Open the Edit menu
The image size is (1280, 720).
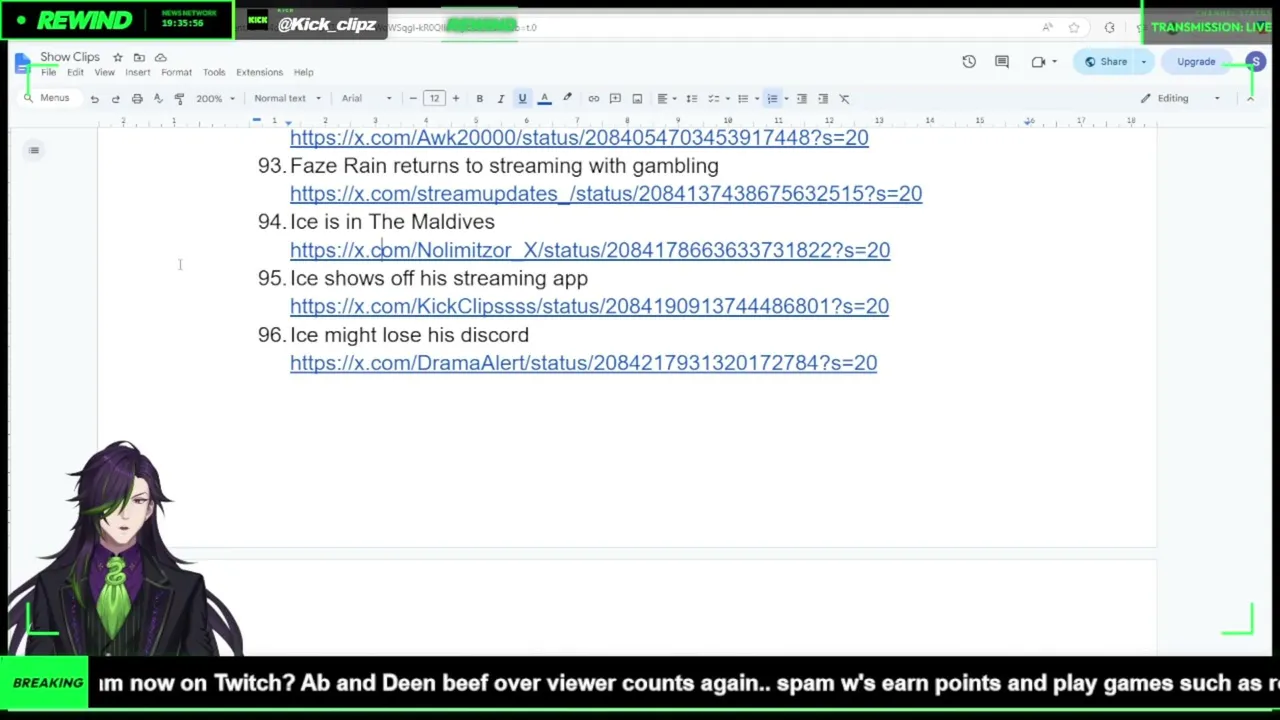75,73
